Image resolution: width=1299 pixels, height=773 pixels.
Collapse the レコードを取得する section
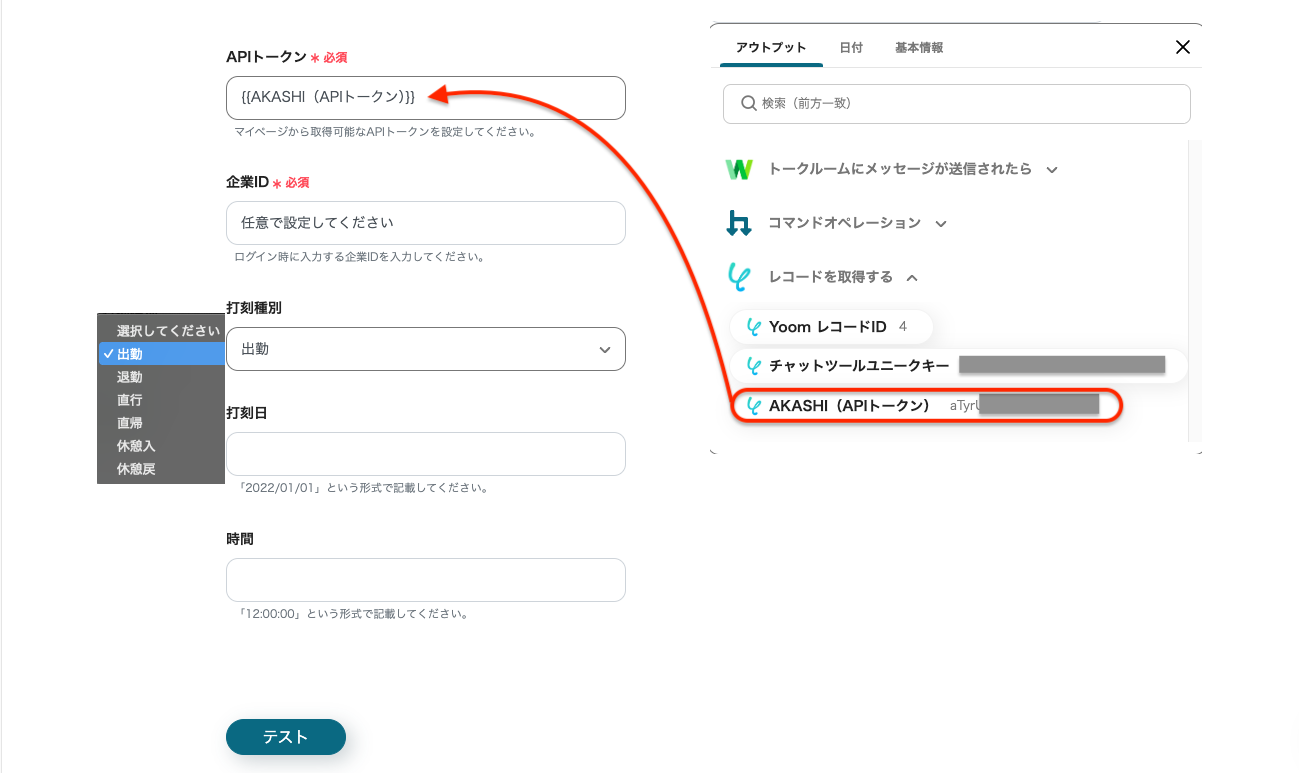coord(912,278)
